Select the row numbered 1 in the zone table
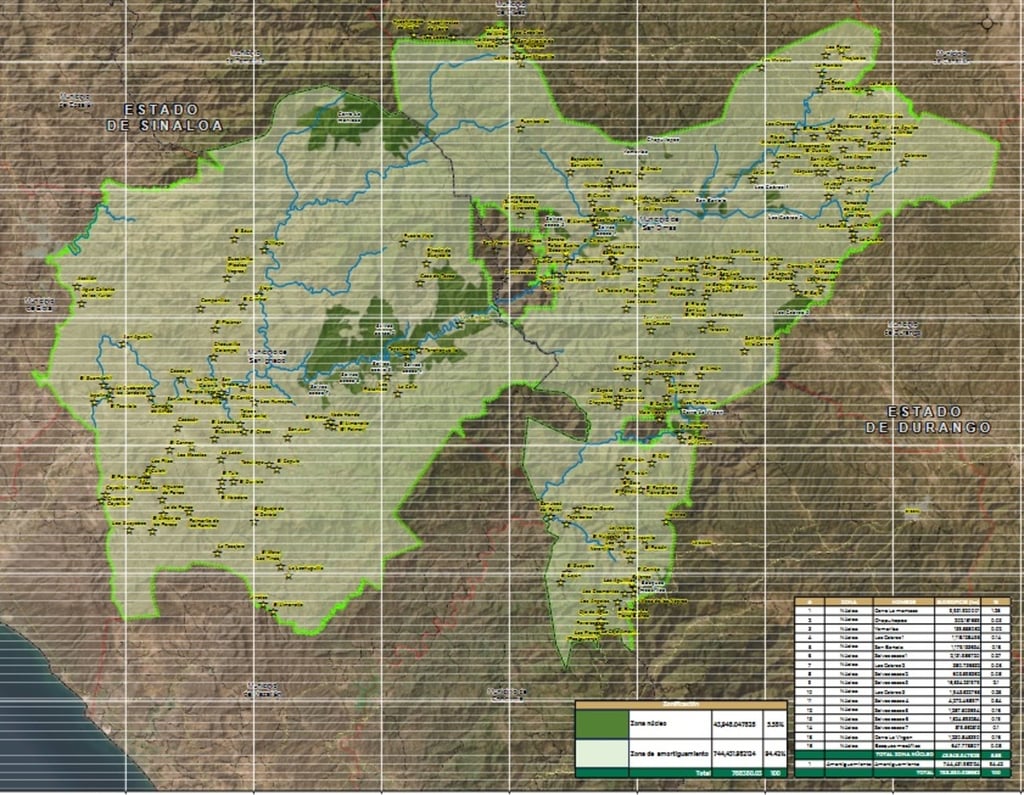Image resolution: width=1024 pixels, height=795 pixels. (809, 611)
